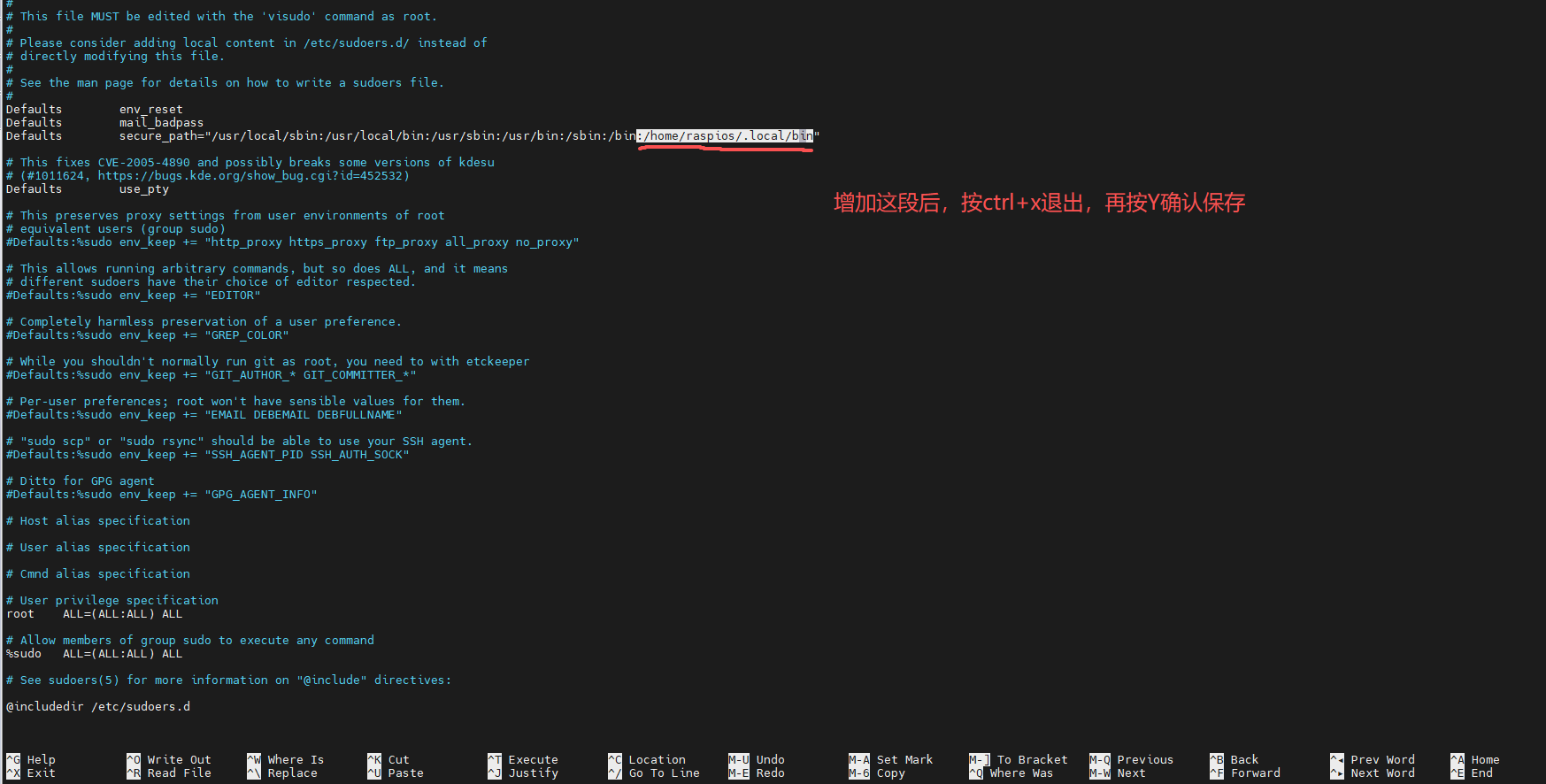Place cursor on the @includedir /etc/sudoers.d line
Screen dimensions: 1546x784
pos(98,706)
